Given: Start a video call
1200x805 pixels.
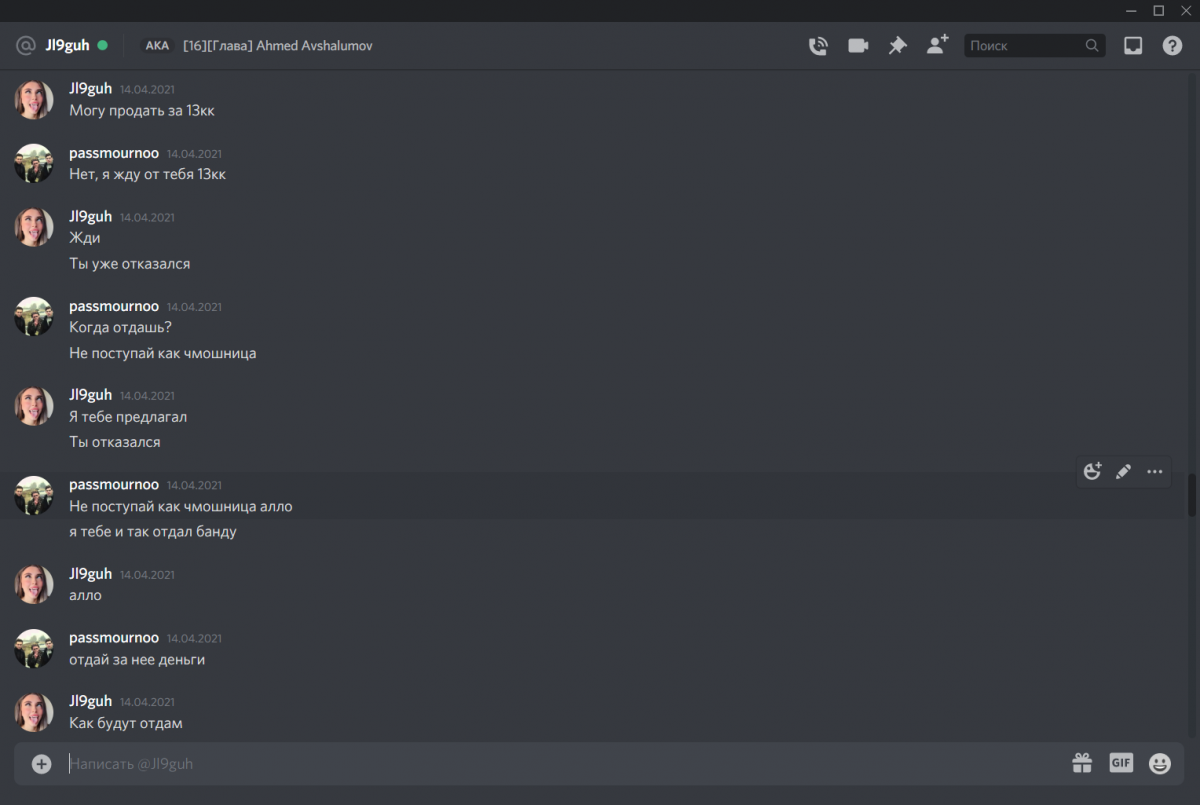Looking at the screenshot, I should tap(858, 45).
